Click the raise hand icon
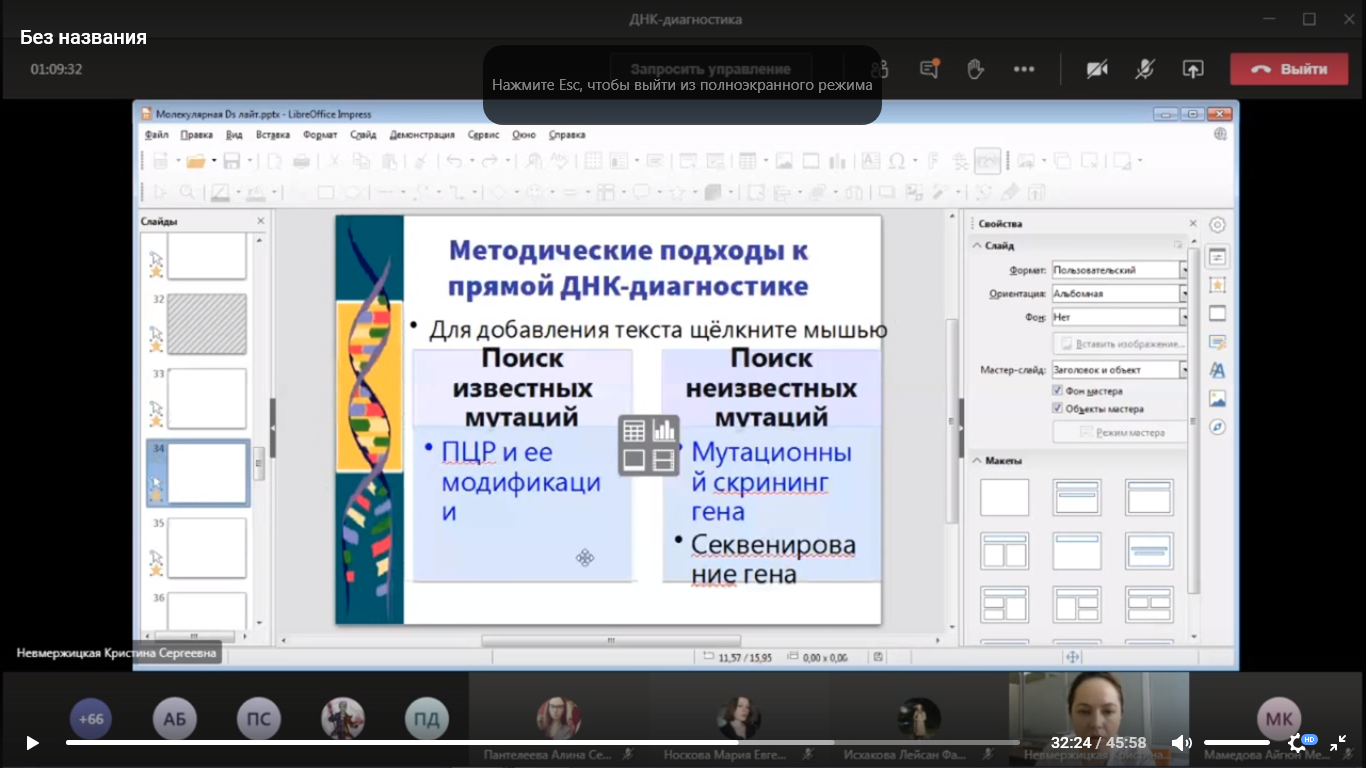Screen dimensions: 1366x768 976,69
